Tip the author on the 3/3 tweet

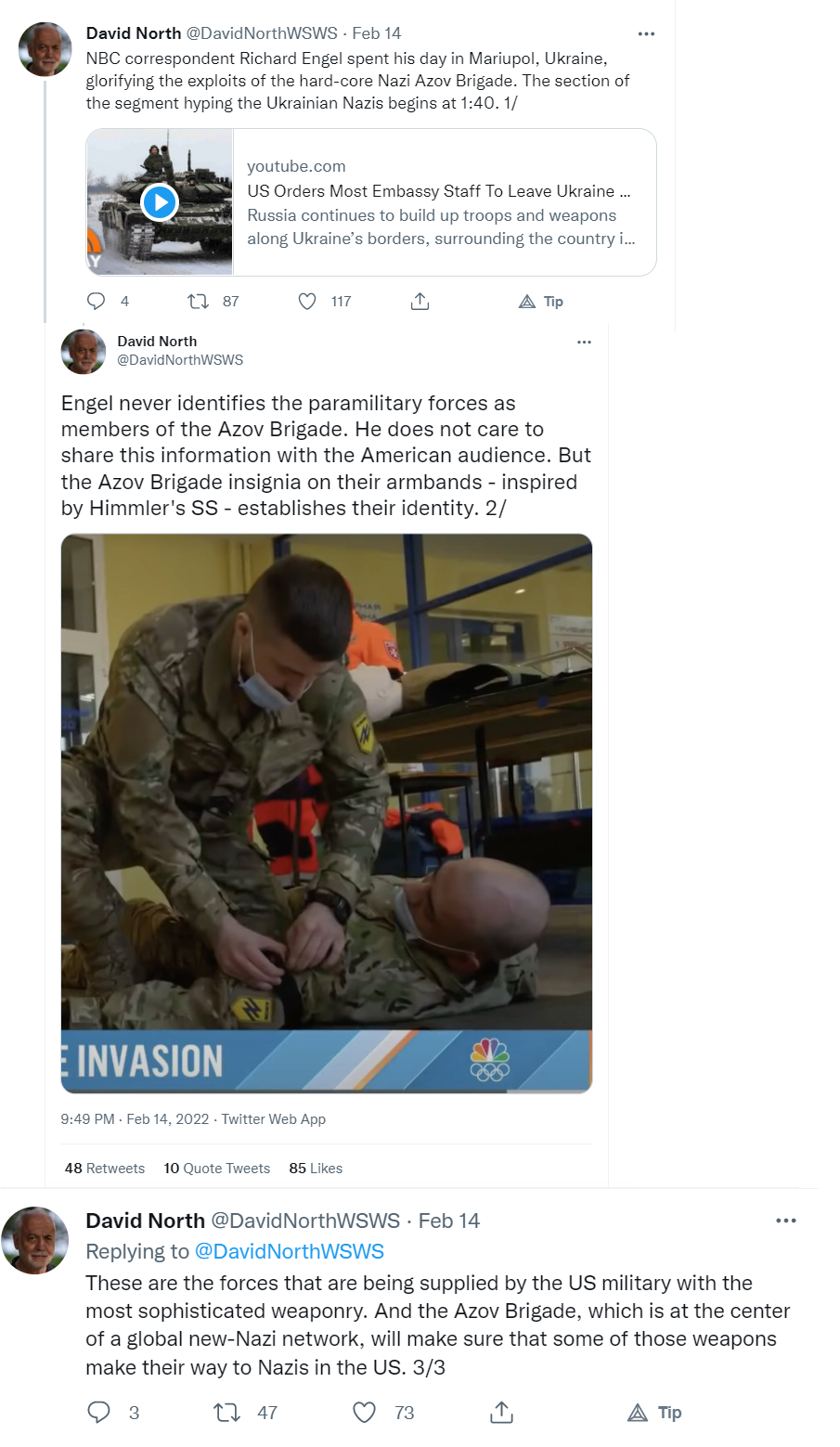(x=654, y=1413)
